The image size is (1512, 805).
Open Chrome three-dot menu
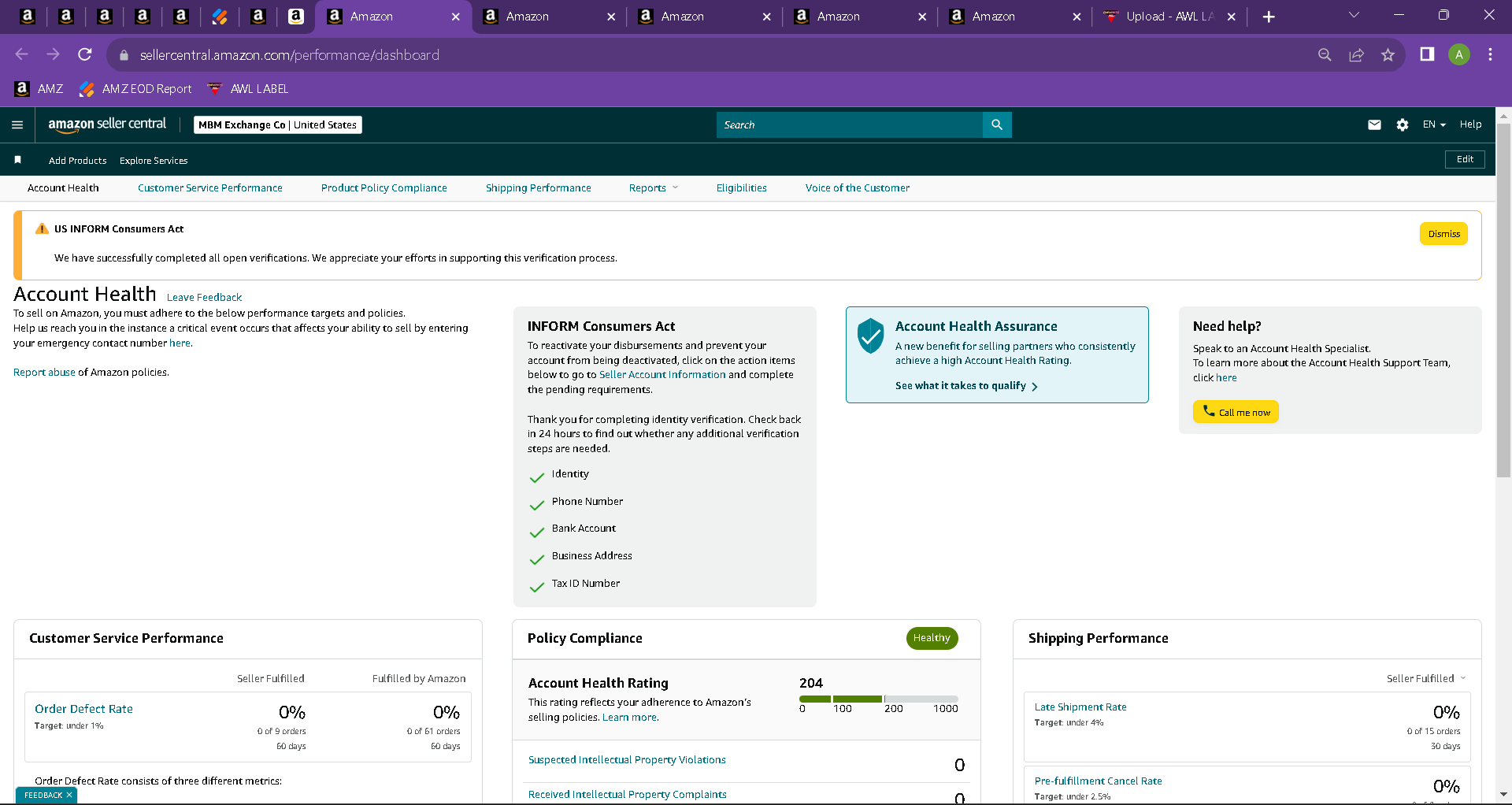(x=1490, y=54)
